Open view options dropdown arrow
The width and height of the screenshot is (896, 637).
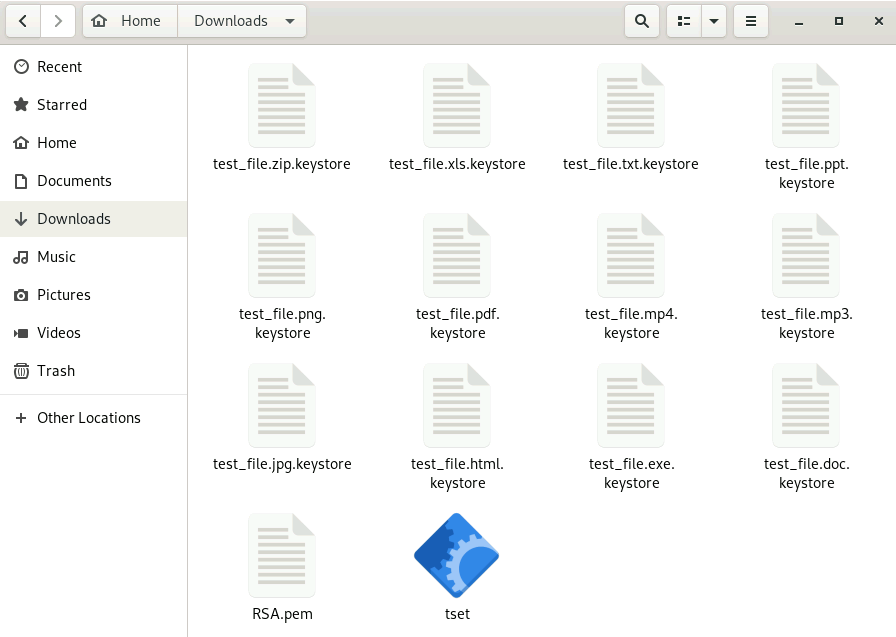713,21
